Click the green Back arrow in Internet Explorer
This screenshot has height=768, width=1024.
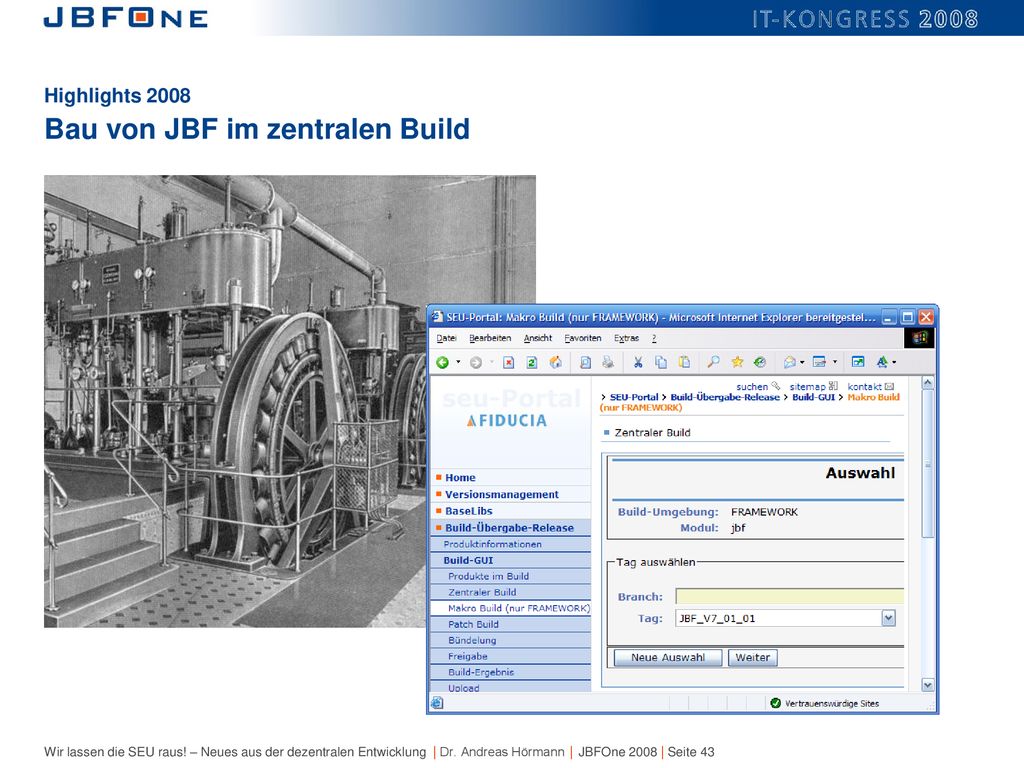click(x=442, y=362)
